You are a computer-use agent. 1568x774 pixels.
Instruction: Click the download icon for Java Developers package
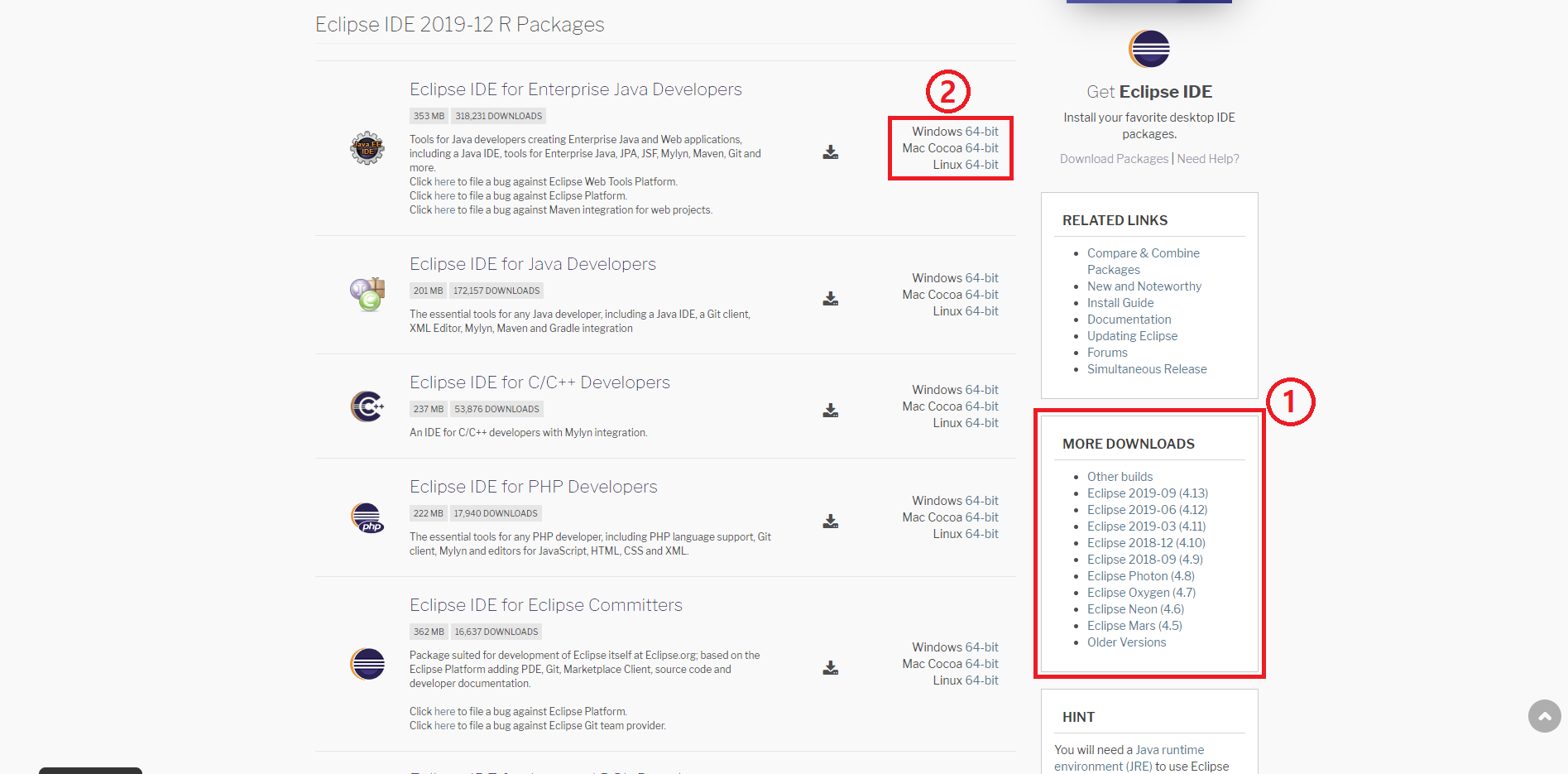coord(831,299)
